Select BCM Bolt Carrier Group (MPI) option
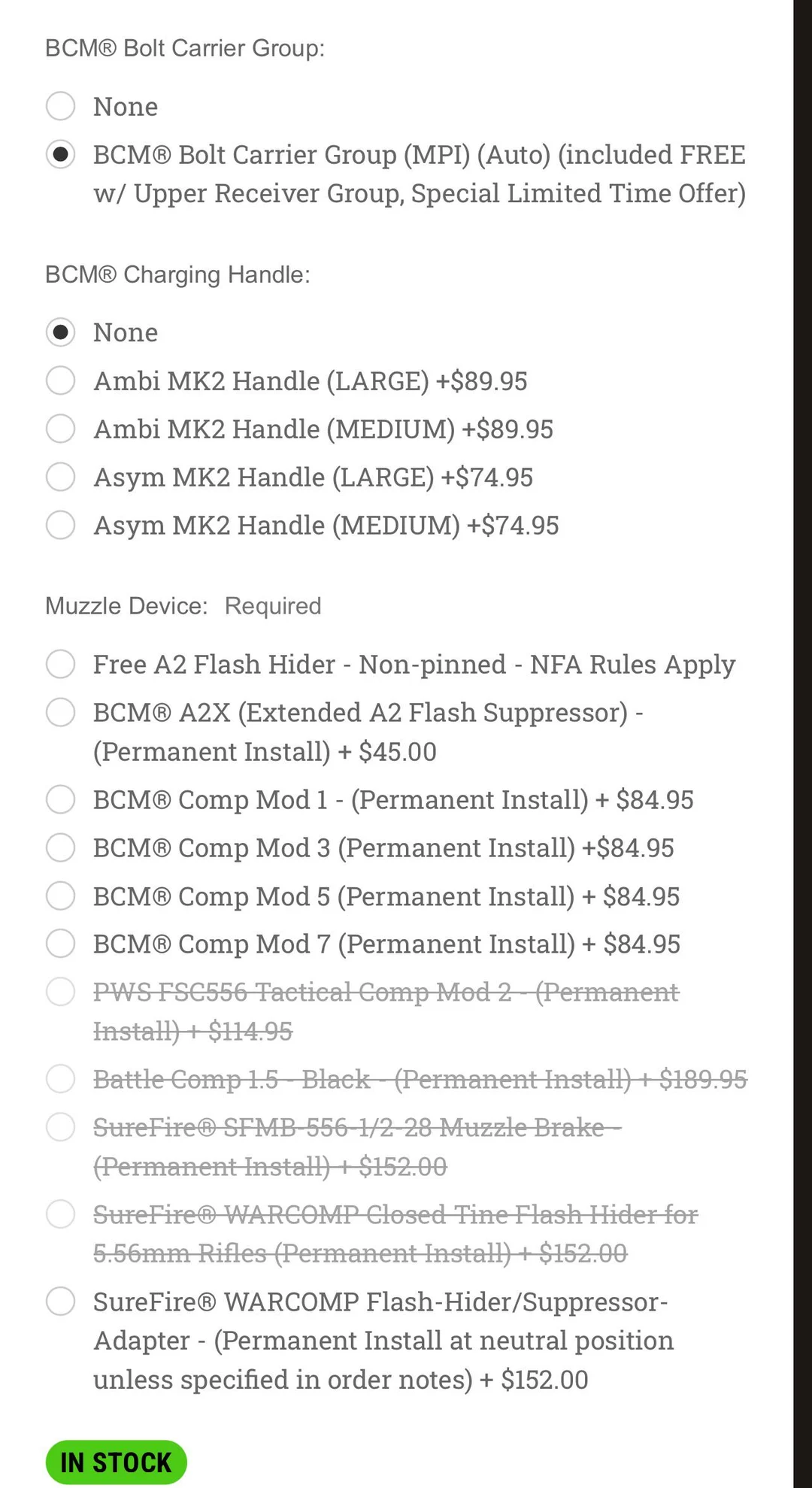Screen dimensions: 812x1488 (x=60, y=154)
